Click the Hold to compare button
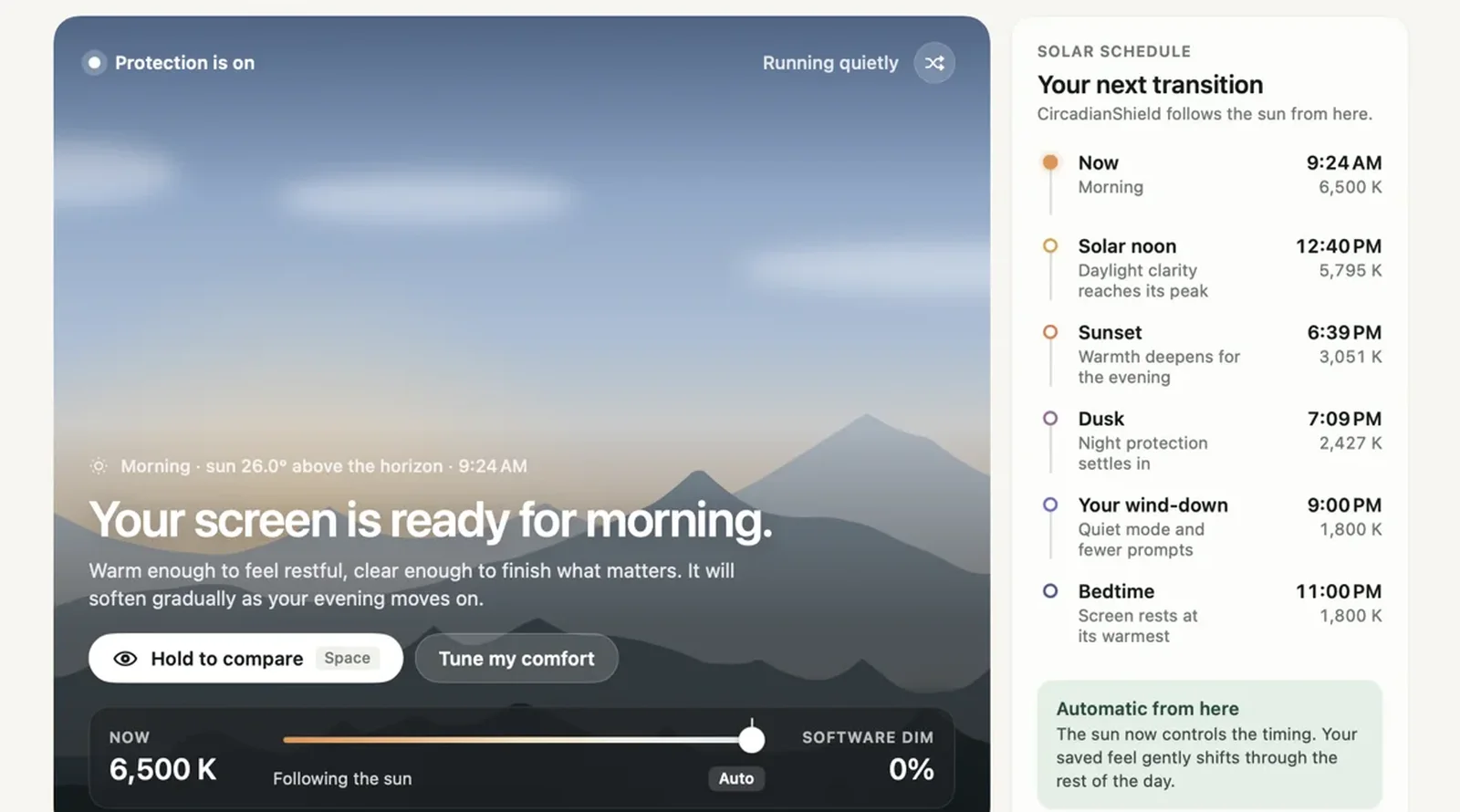 point(245,659)
